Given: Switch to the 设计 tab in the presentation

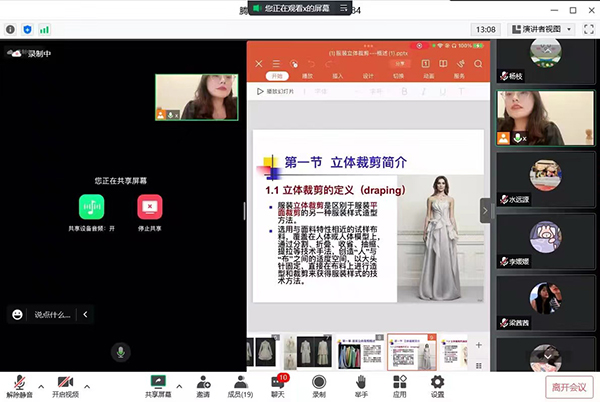Looking at the screenshot, I should tap(368, 75).
